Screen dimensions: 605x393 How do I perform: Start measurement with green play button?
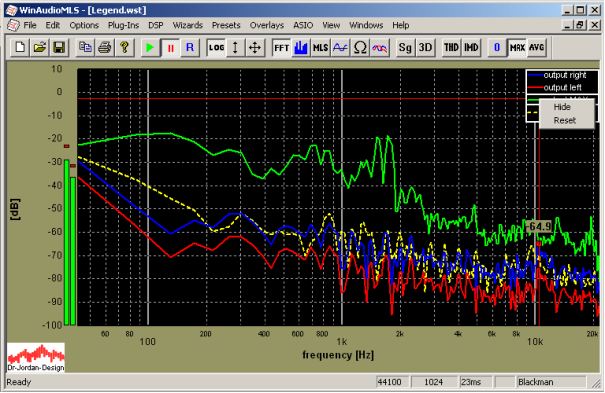coord(150,48)
